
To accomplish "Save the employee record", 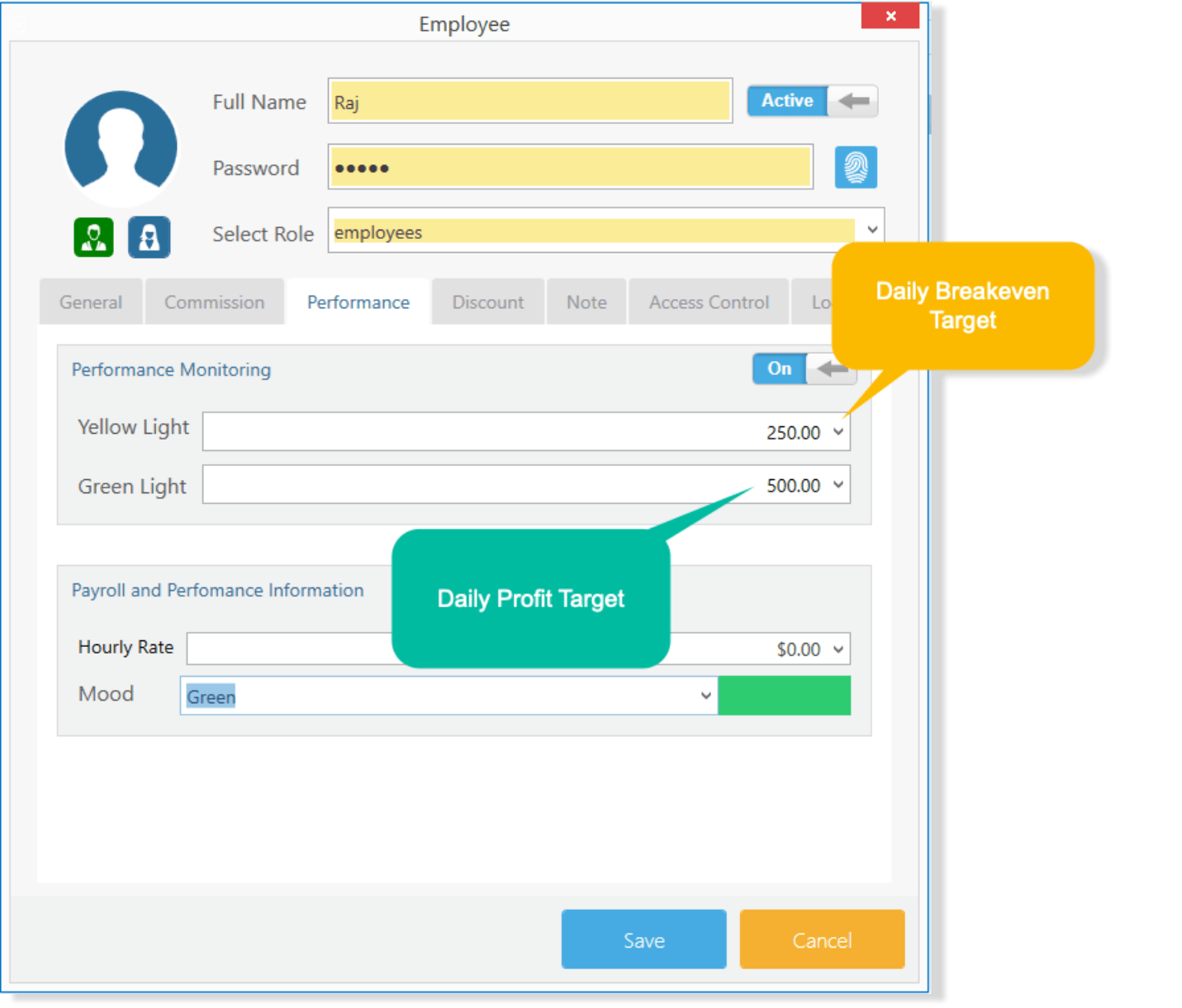I will 643,939.
